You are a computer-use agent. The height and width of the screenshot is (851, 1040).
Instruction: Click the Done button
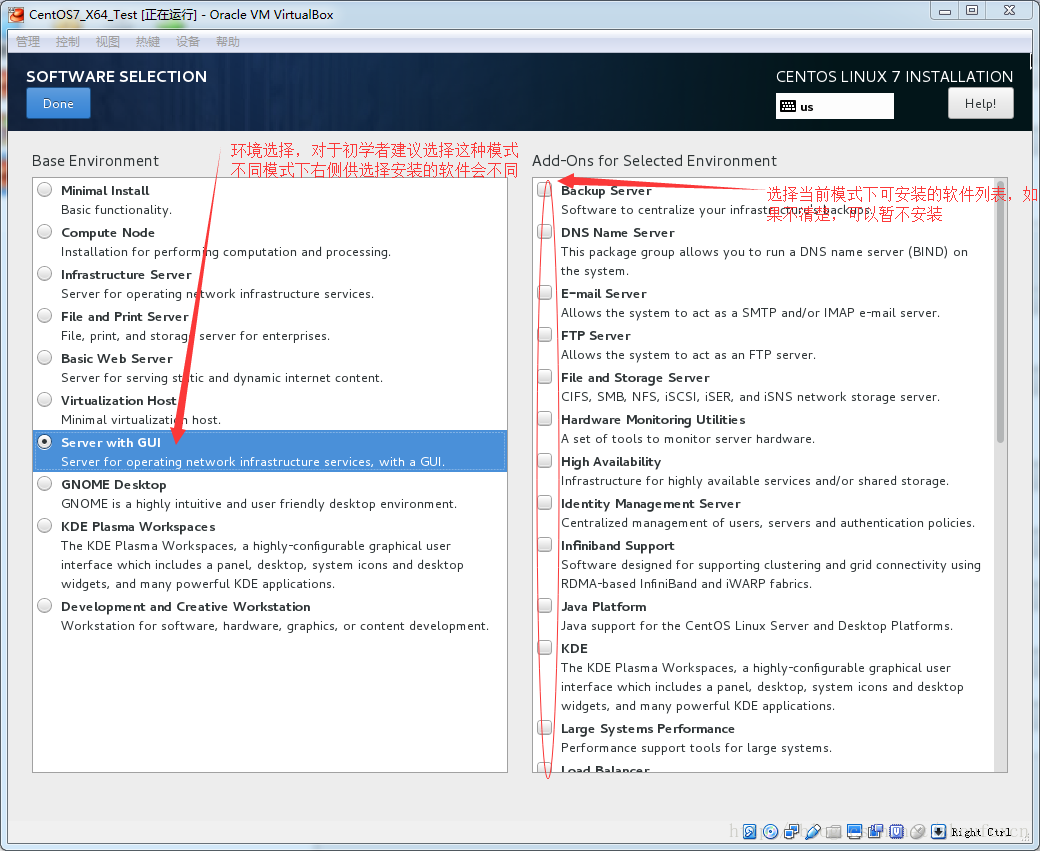tap(58, 103)
